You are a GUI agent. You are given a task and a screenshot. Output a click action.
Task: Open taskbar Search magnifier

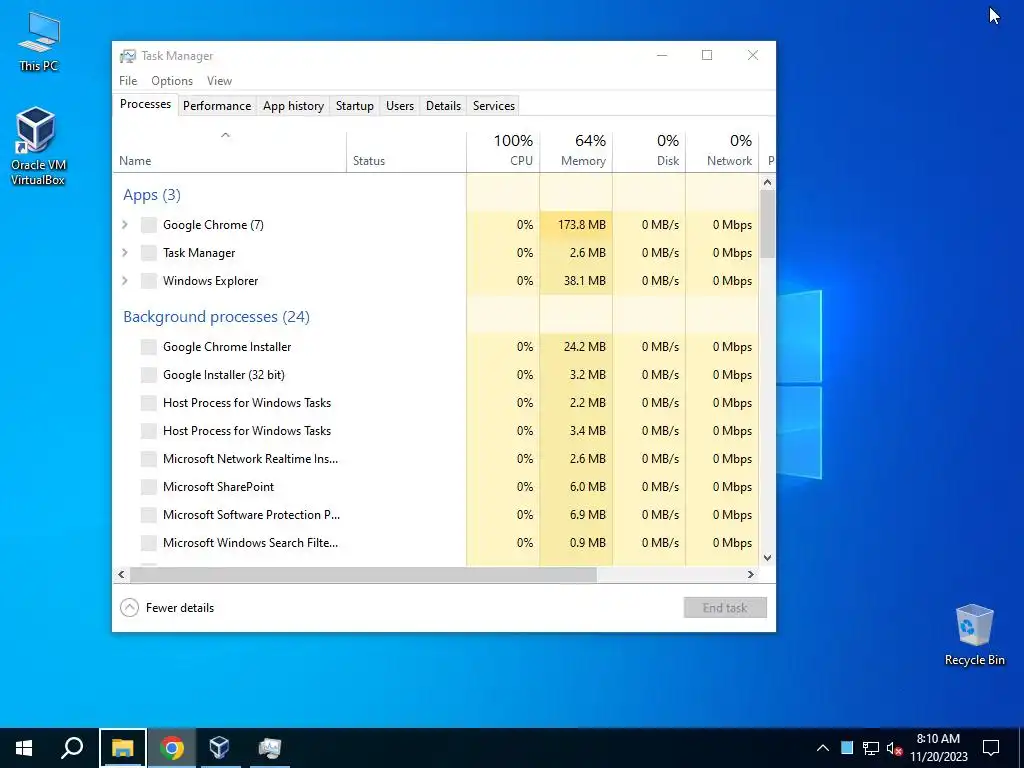point(72,748)
